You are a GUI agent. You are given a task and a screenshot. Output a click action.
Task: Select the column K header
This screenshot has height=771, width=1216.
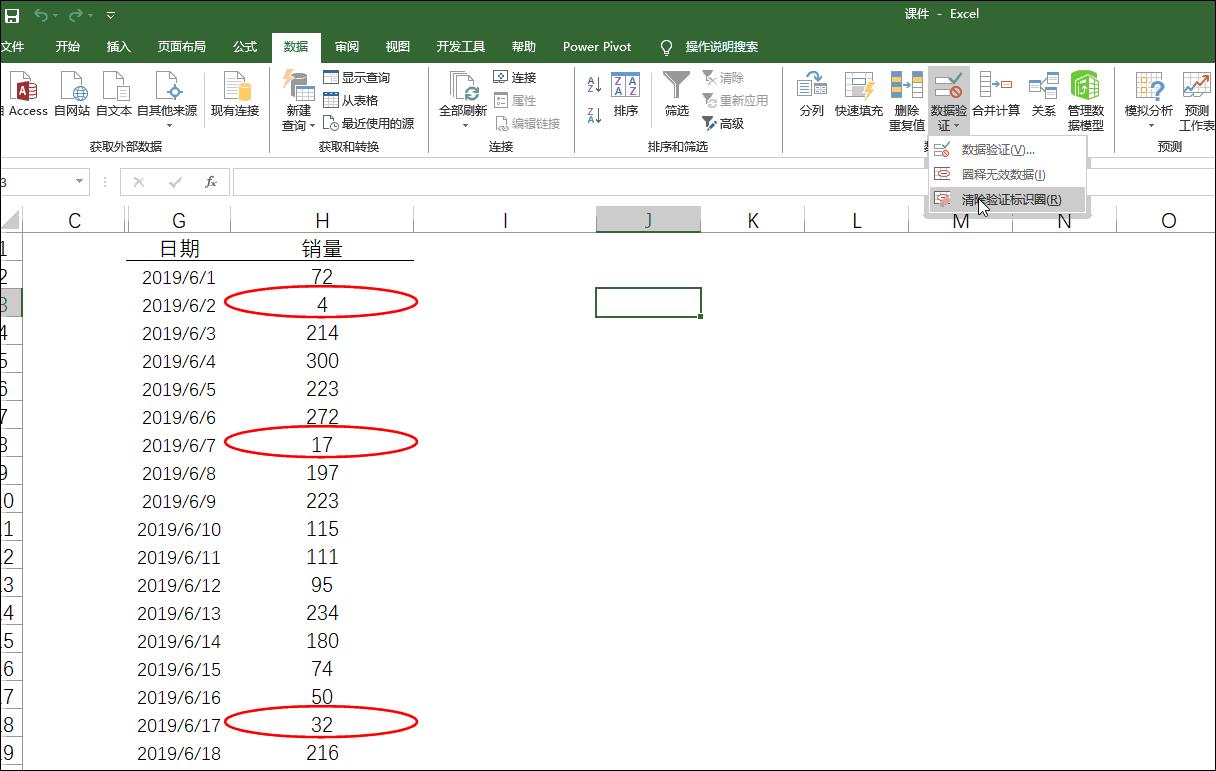coord(752,219)
